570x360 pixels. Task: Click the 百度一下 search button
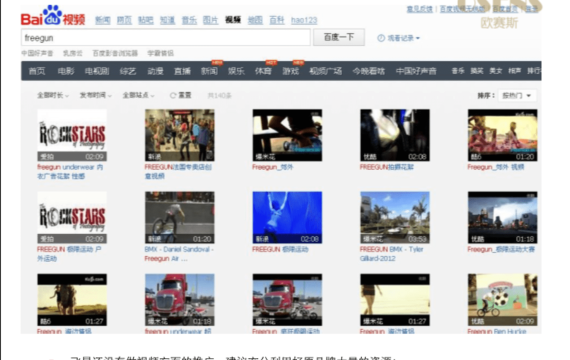pos(339,37)
